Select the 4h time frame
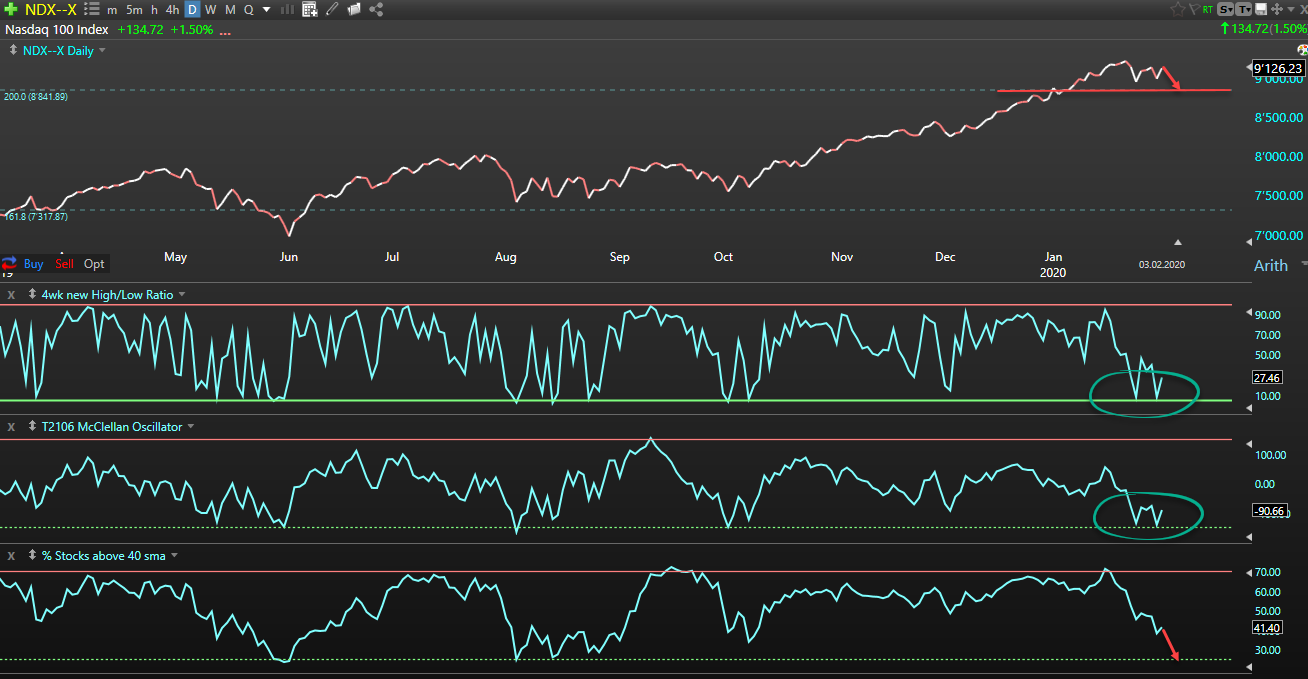 (173, 9)
